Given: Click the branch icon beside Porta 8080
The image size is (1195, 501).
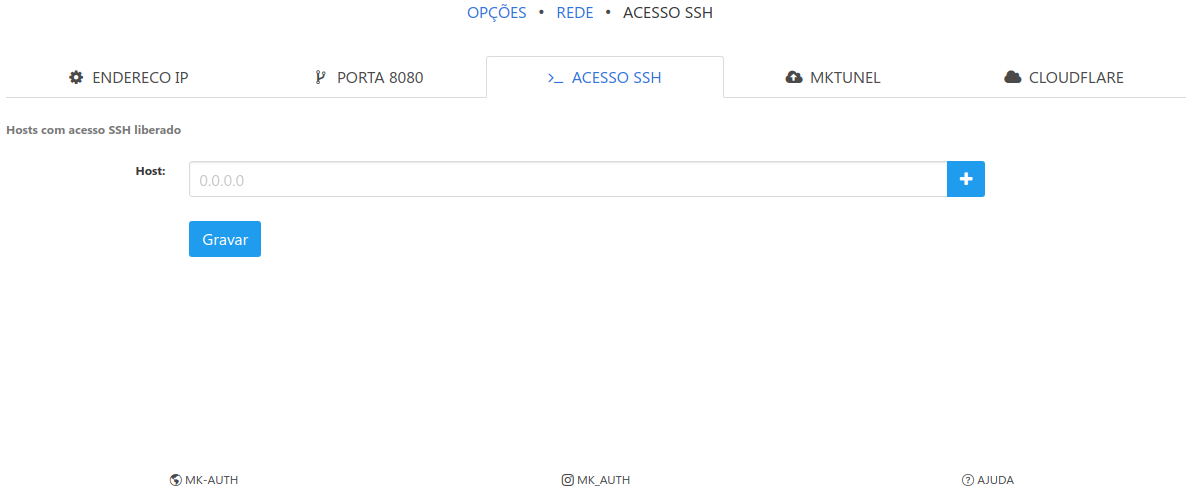Looking at the screenshot, I should point(320,78).
